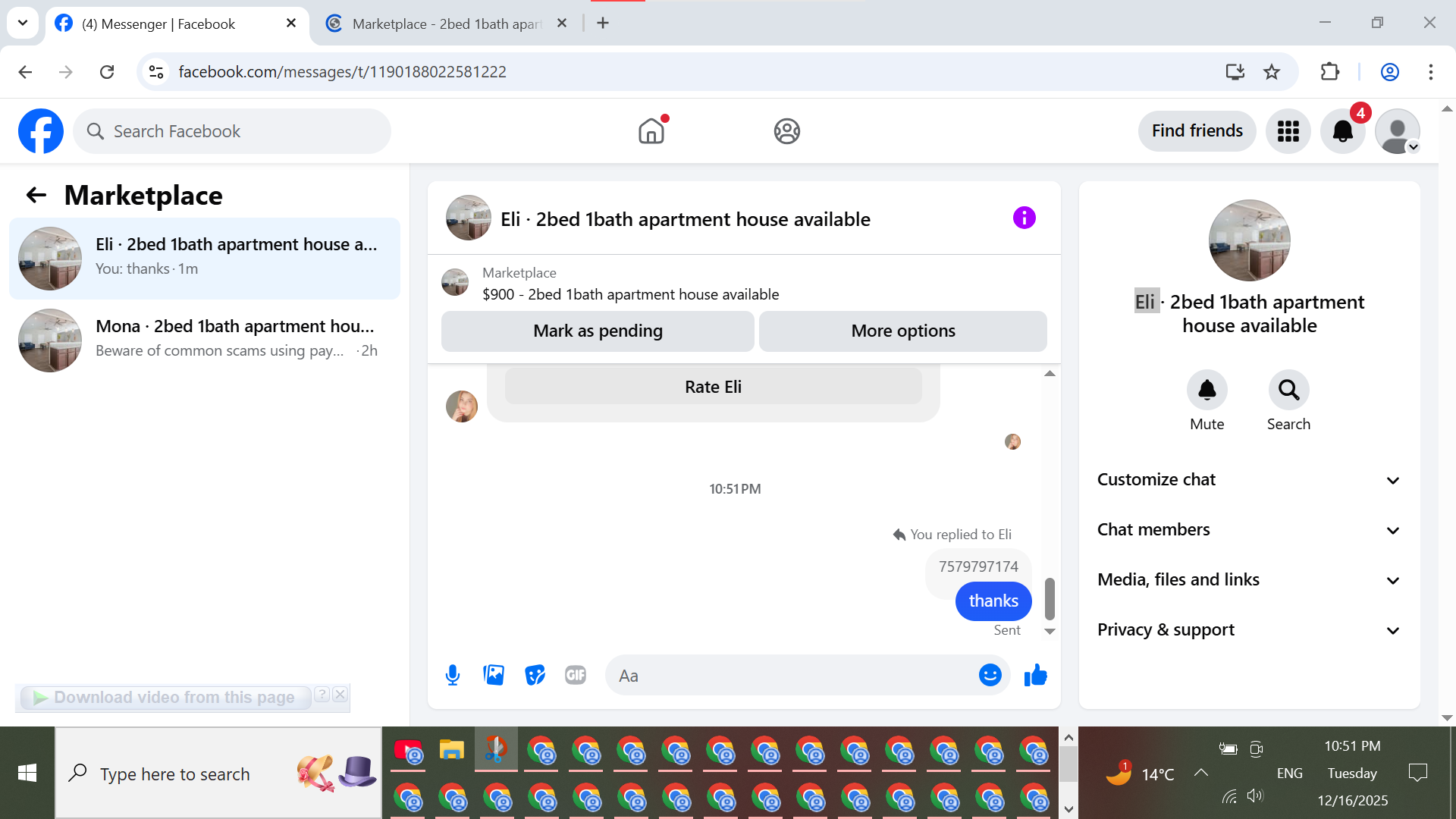Expand Privacy & support section

tap(1249, 630)
